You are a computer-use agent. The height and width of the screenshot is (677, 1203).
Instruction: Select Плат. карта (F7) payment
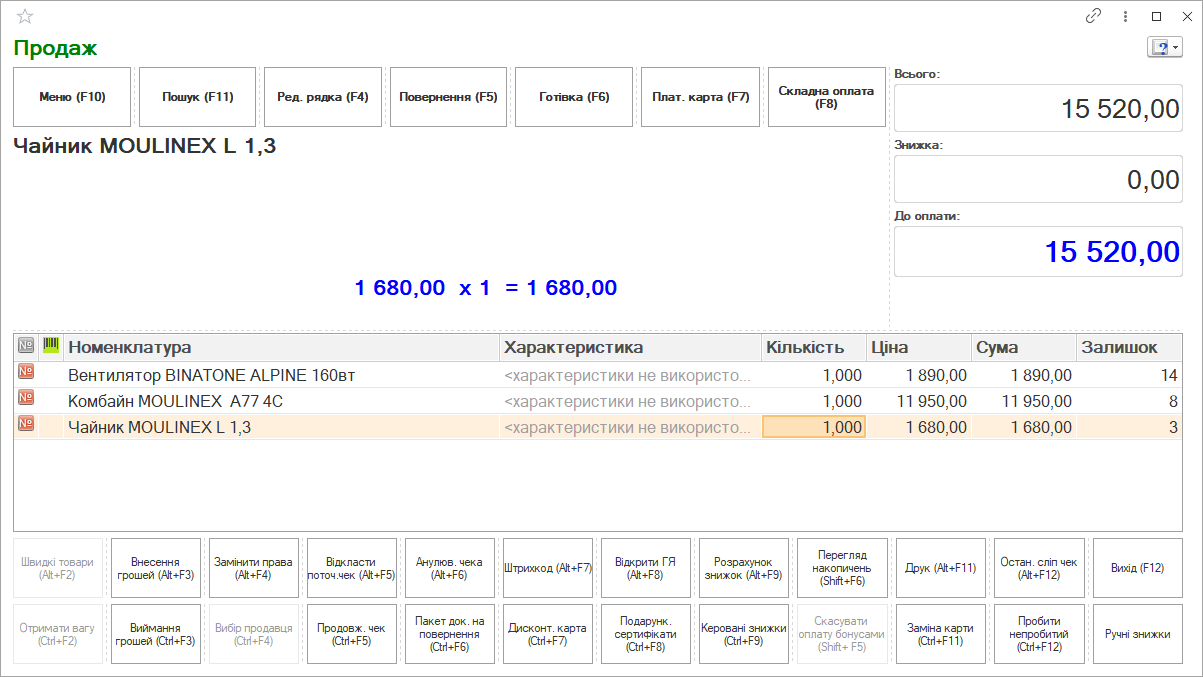point(700,97)
